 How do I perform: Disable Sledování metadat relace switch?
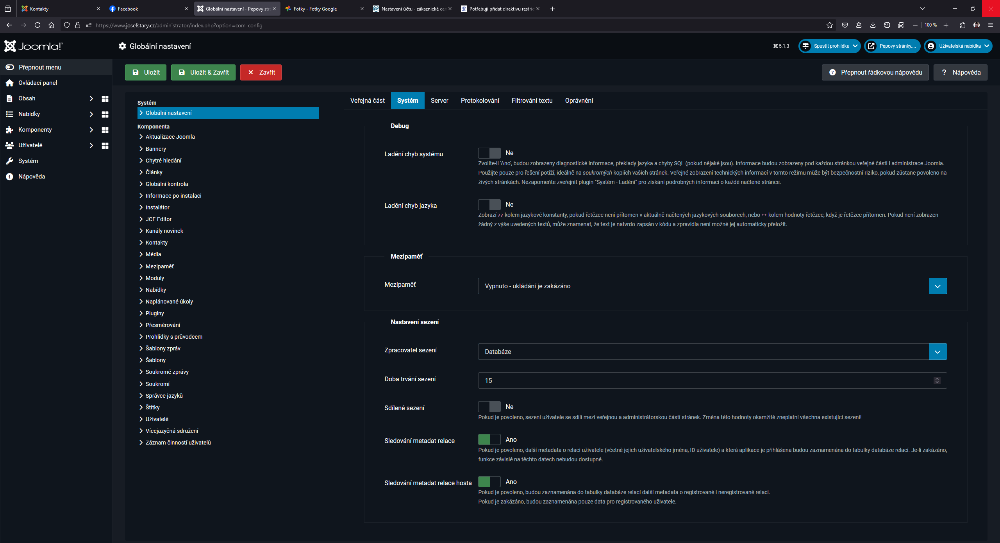[489, 439]
